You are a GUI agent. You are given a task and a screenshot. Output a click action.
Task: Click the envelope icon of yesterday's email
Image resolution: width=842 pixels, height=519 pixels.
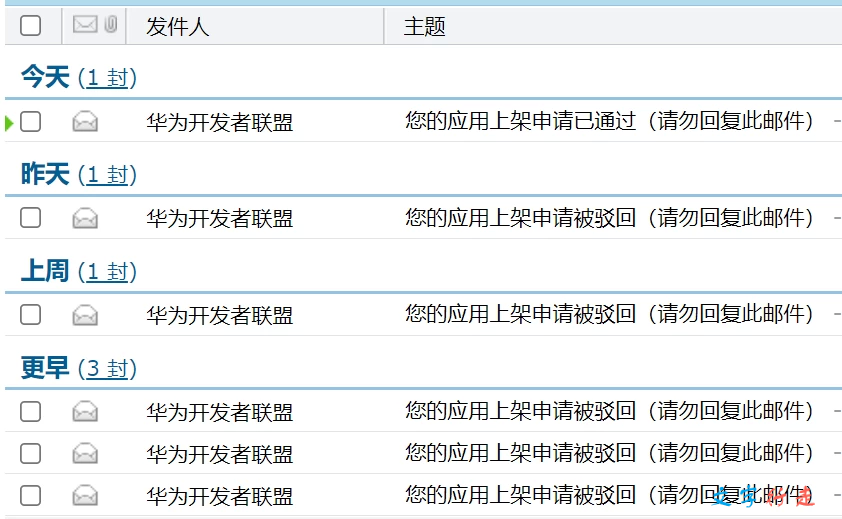point(85,218)
